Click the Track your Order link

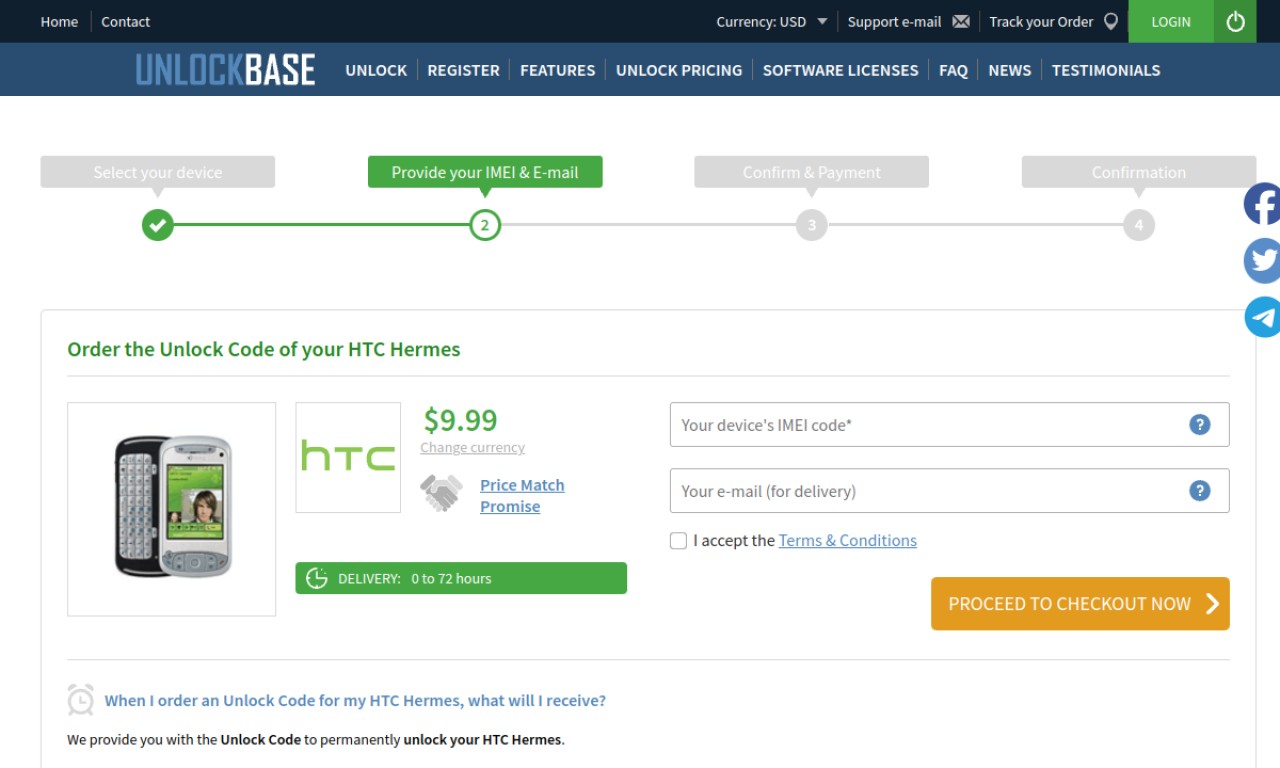coord(1041,21)
